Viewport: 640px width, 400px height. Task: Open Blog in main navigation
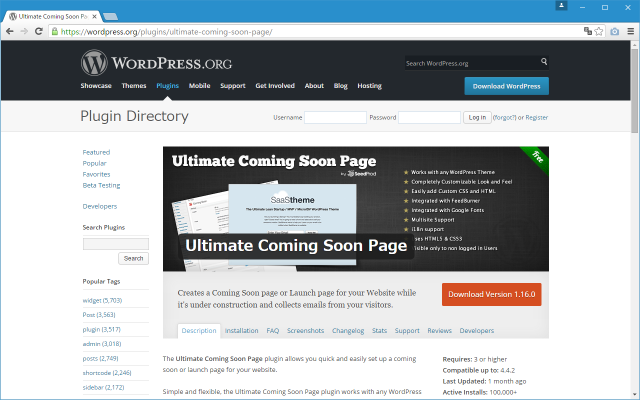[340, 86]
